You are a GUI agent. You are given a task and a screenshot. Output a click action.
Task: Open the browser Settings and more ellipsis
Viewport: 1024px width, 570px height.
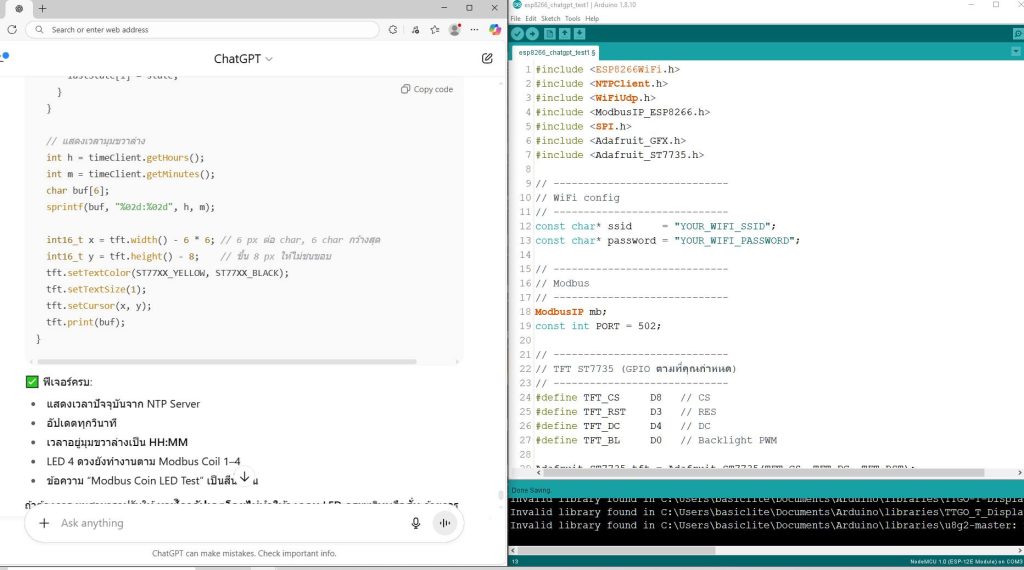tap(475, 29)
